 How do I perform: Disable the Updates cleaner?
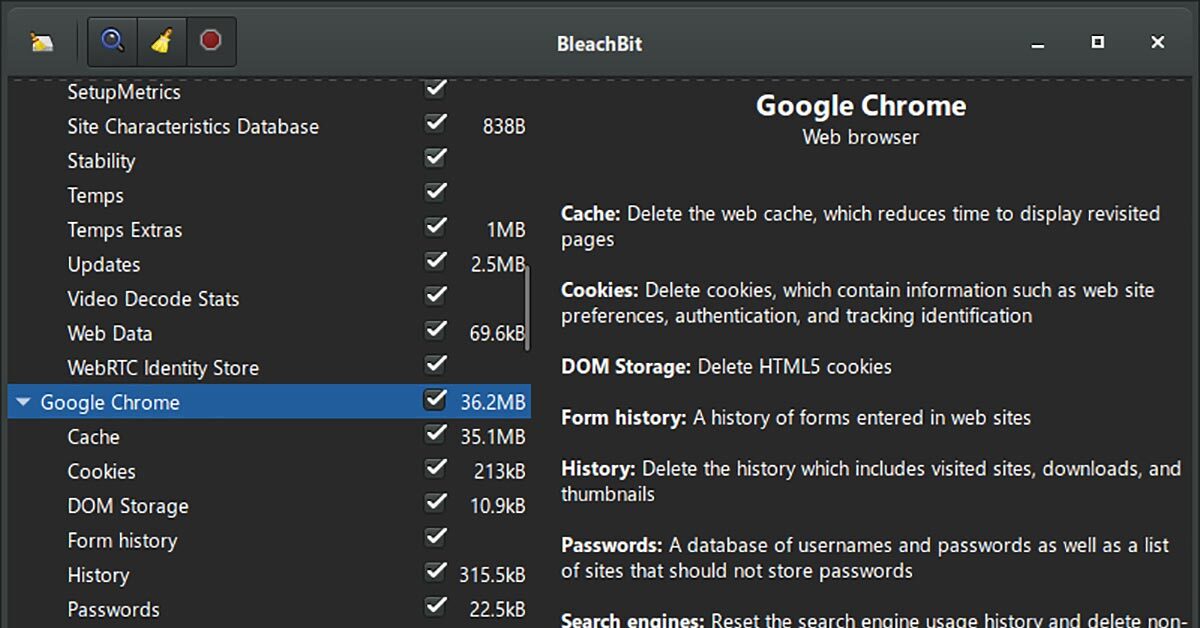point(435,260)
